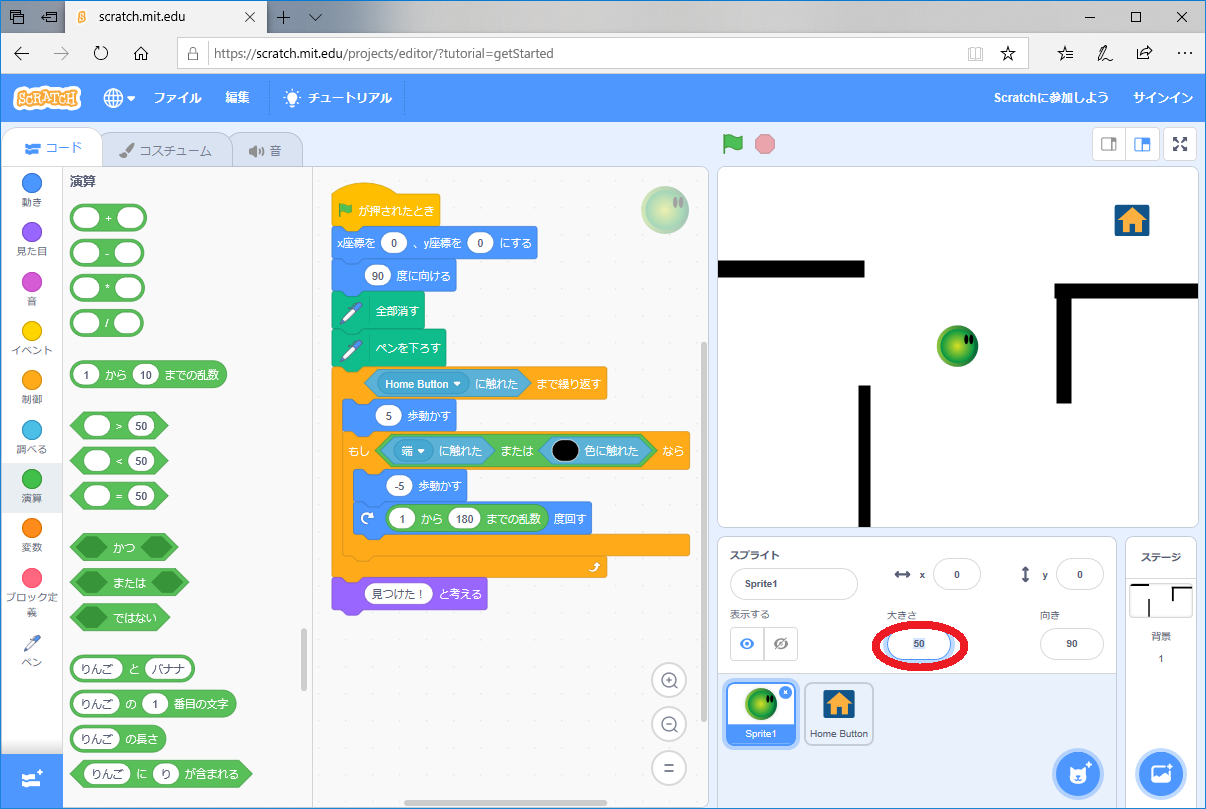Click the block palette vertical scrollbar
Image resolution: width=1206 pixels, height=809 pixels.
(x=304, y=660)
